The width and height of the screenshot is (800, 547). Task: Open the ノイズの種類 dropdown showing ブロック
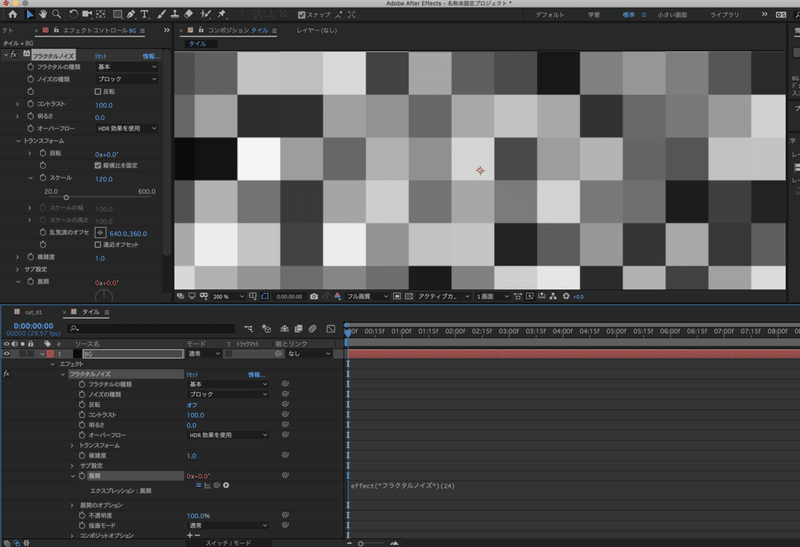pyautogui.click(x=126, y=78)
